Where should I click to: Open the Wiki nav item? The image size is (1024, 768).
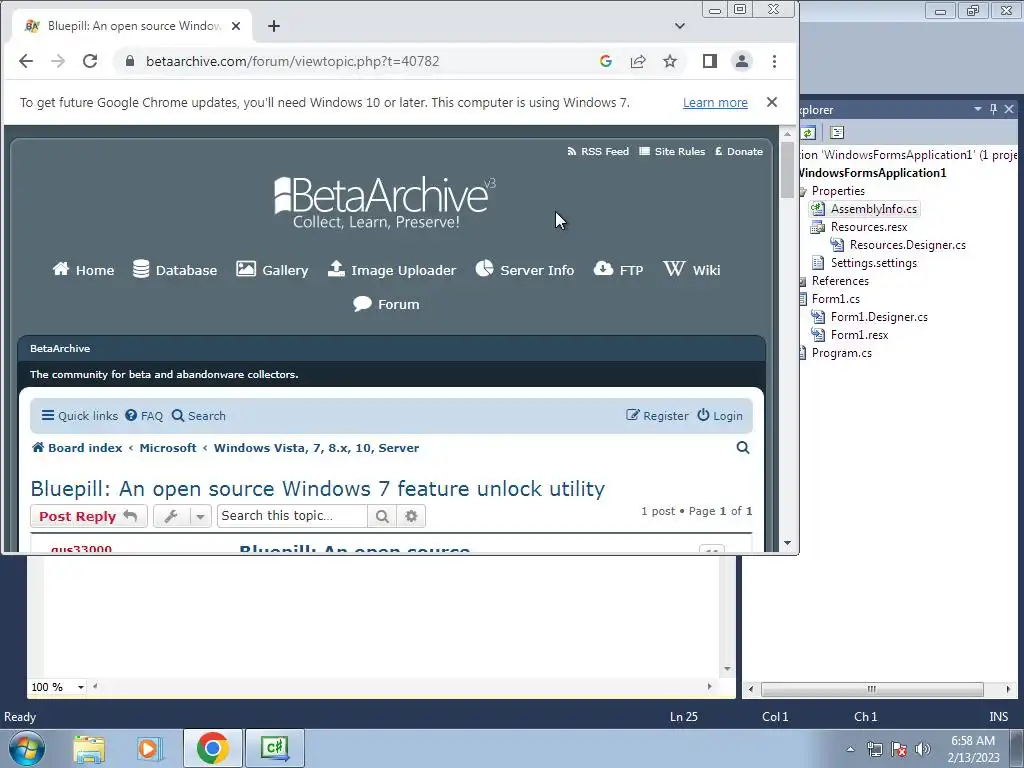tap(692, 270)
